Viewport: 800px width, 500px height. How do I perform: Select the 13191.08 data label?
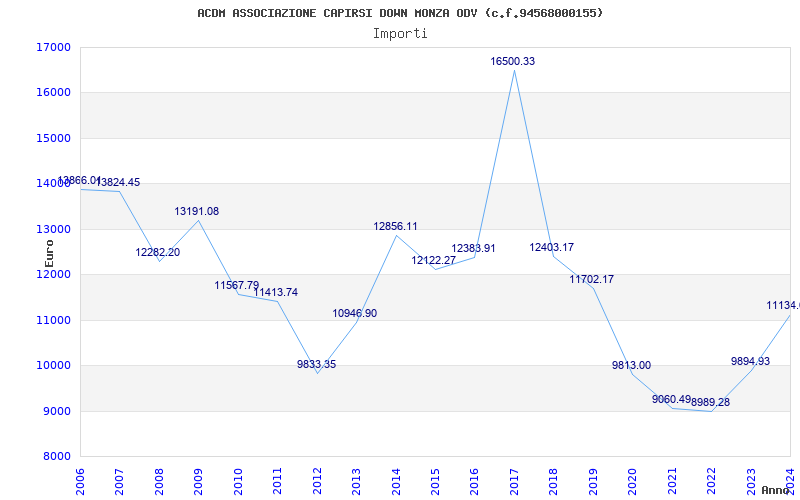197,211
